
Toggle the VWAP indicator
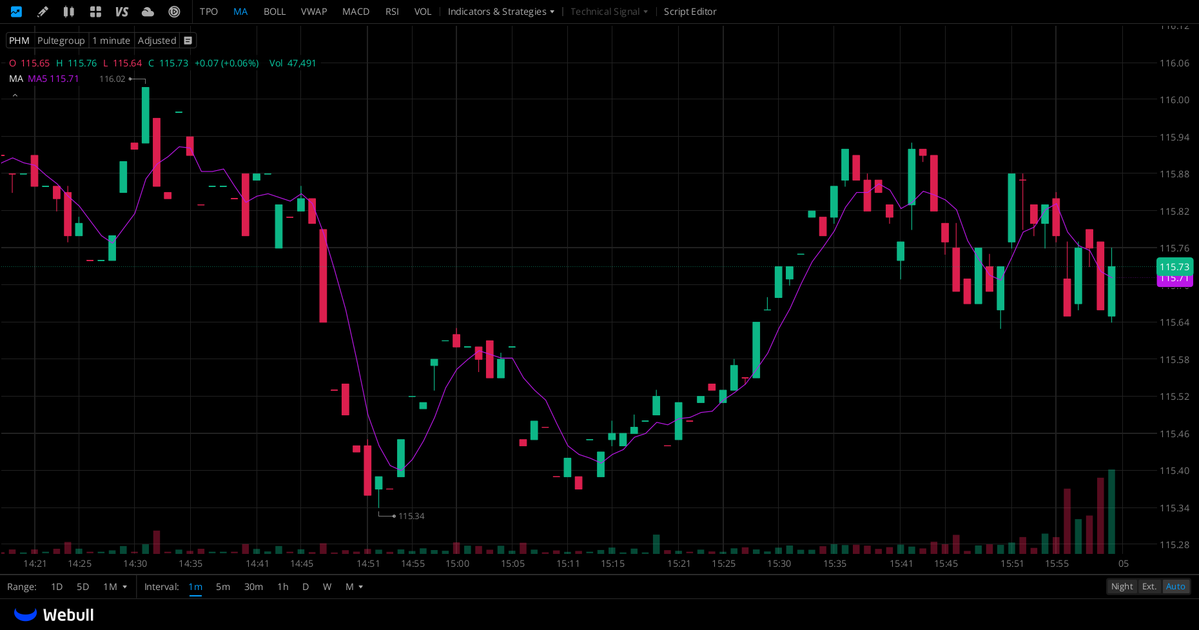click(314, 11)
